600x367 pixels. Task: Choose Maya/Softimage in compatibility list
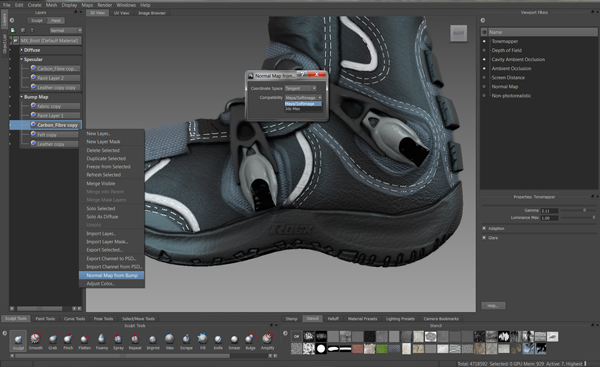pyautogui.click(x=303, y=104)
